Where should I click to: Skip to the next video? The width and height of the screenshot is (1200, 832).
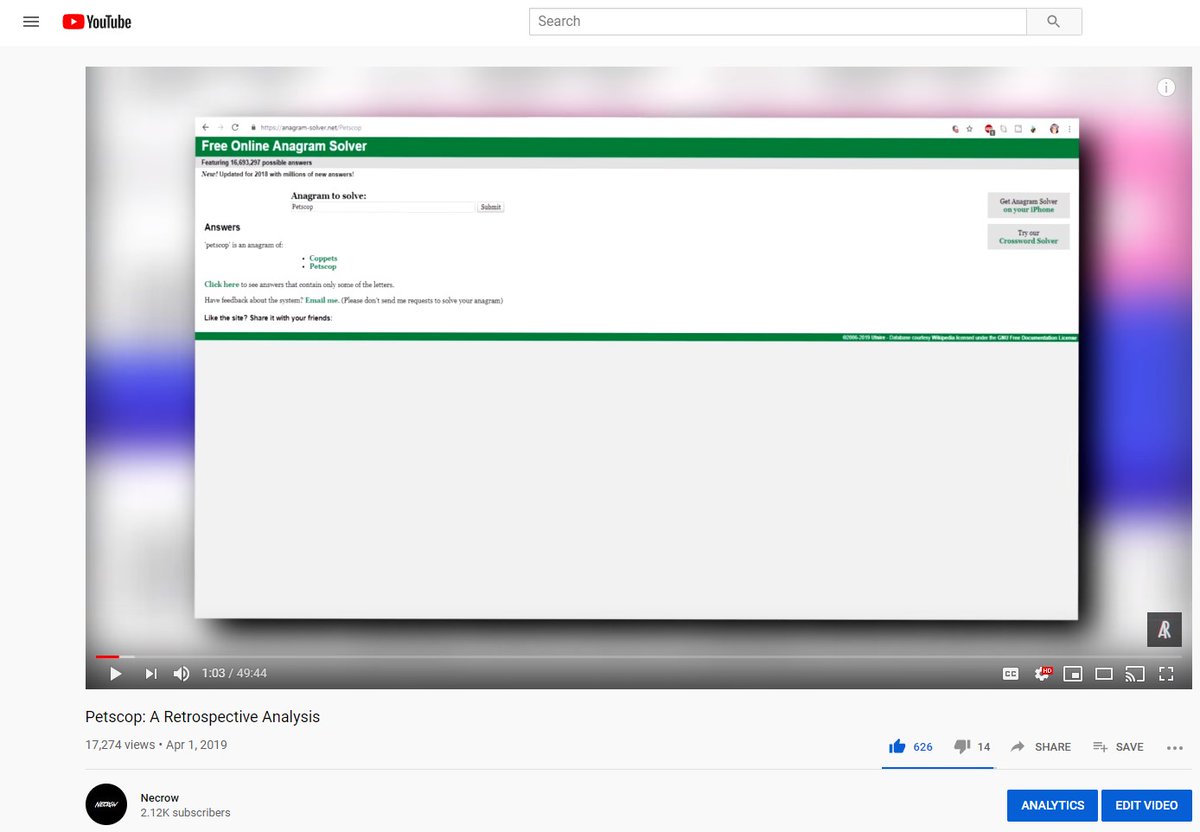tap(151, 673)
